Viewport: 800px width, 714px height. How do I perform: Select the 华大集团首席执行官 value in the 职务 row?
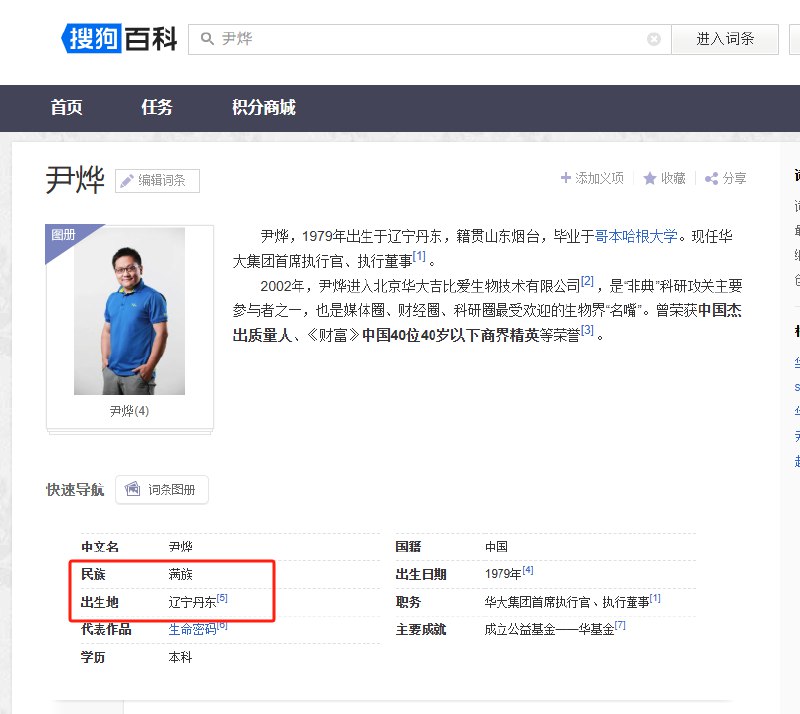(537, 602)
